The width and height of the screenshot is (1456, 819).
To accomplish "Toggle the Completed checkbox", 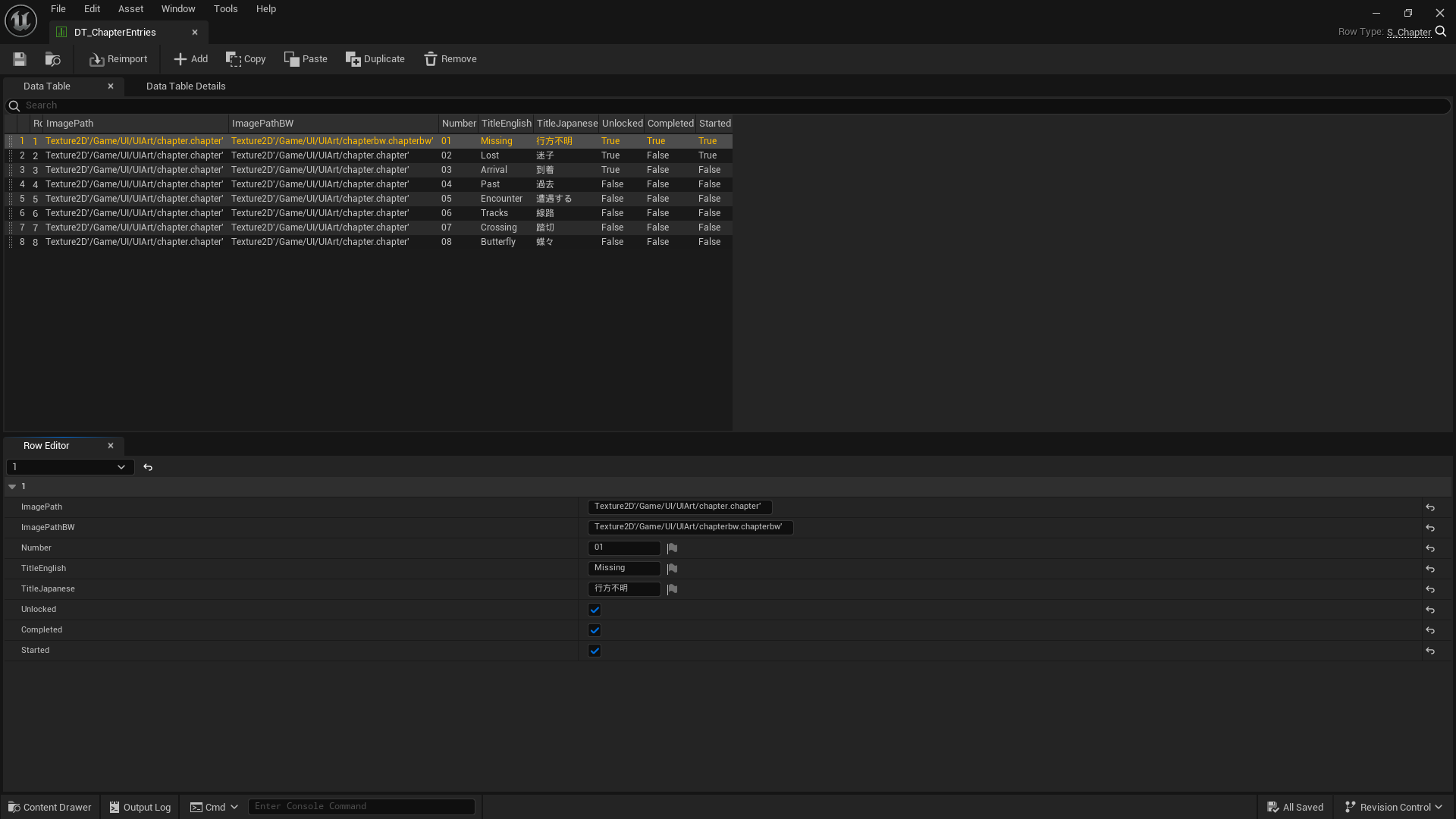I will click(595, 630).
